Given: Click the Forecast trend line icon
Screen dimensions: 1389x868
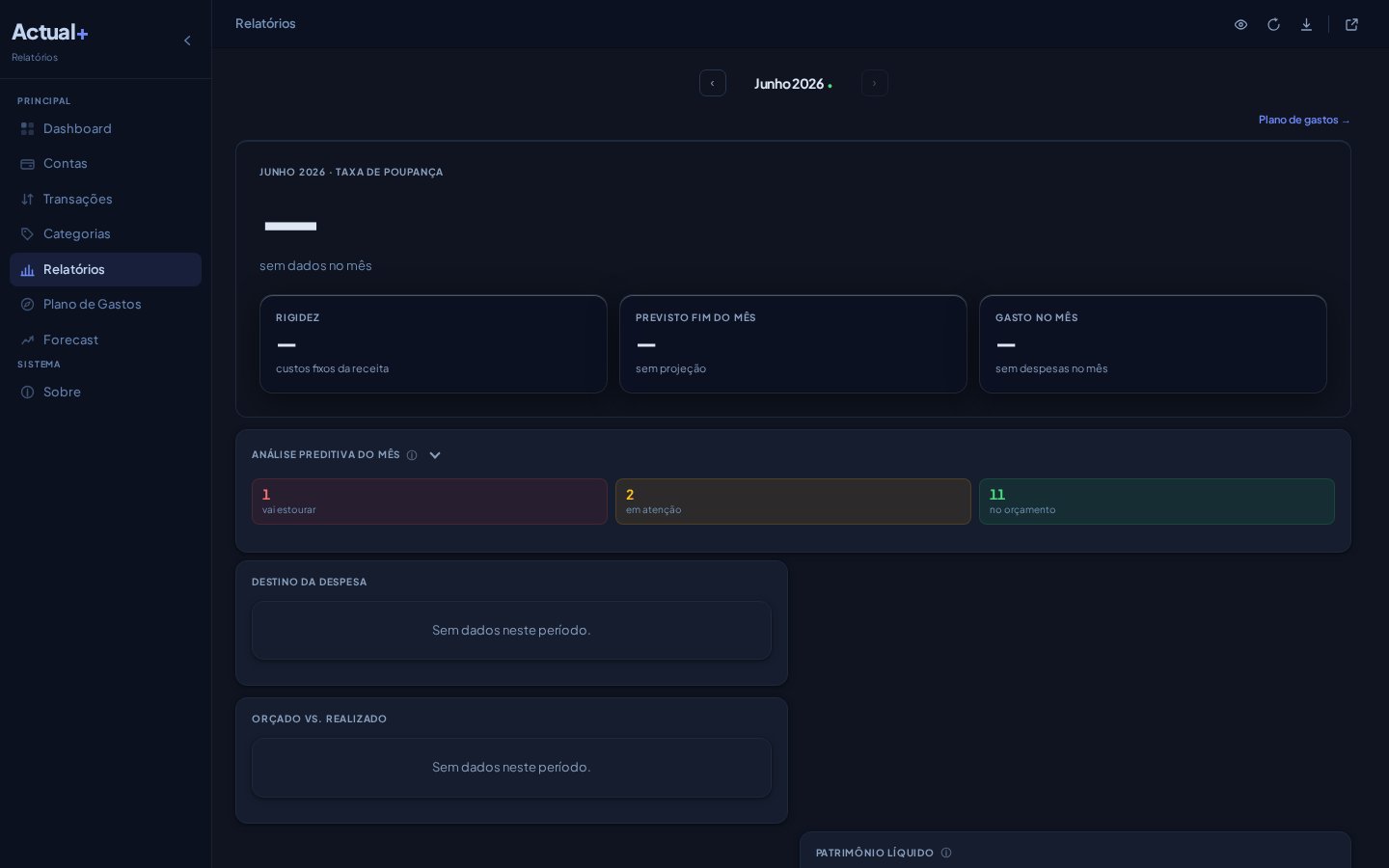Looking at the screenshot, I should [x=27, y=339].
